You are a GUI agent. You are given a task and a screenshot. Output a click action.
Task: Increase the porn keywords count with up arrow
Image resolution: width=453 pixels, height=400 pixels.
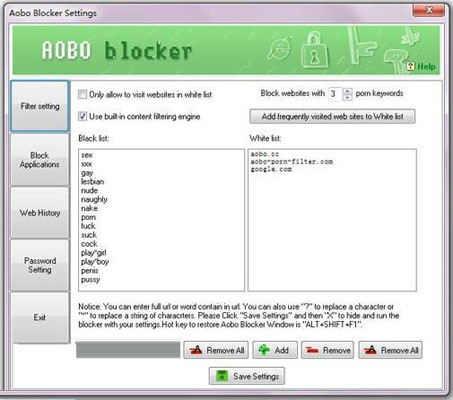click(x=347, y=91)
